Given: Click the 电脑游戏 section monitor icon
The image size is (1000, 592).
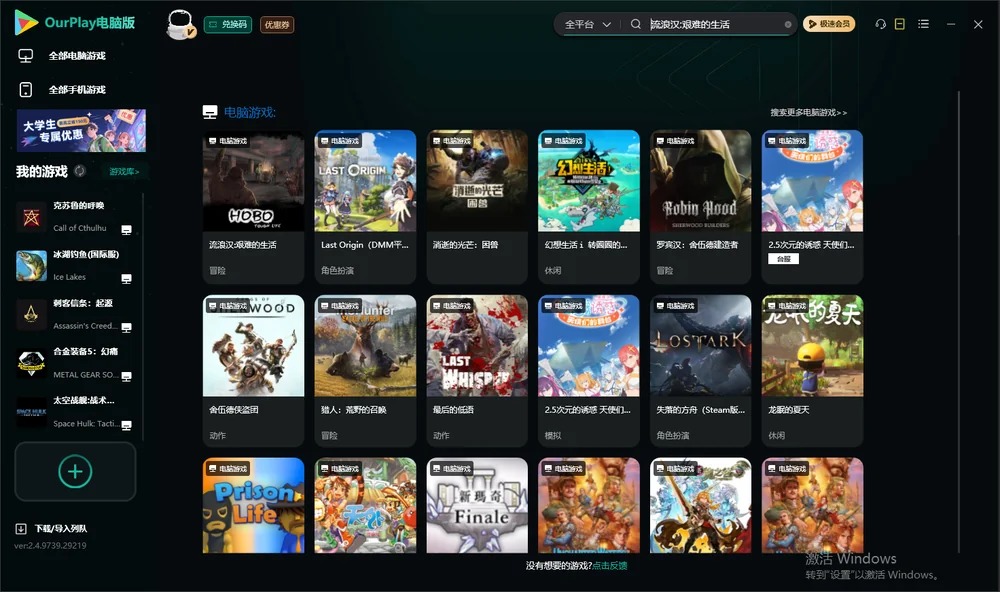Looking at the screenshot, I should [x=210, y=112].
